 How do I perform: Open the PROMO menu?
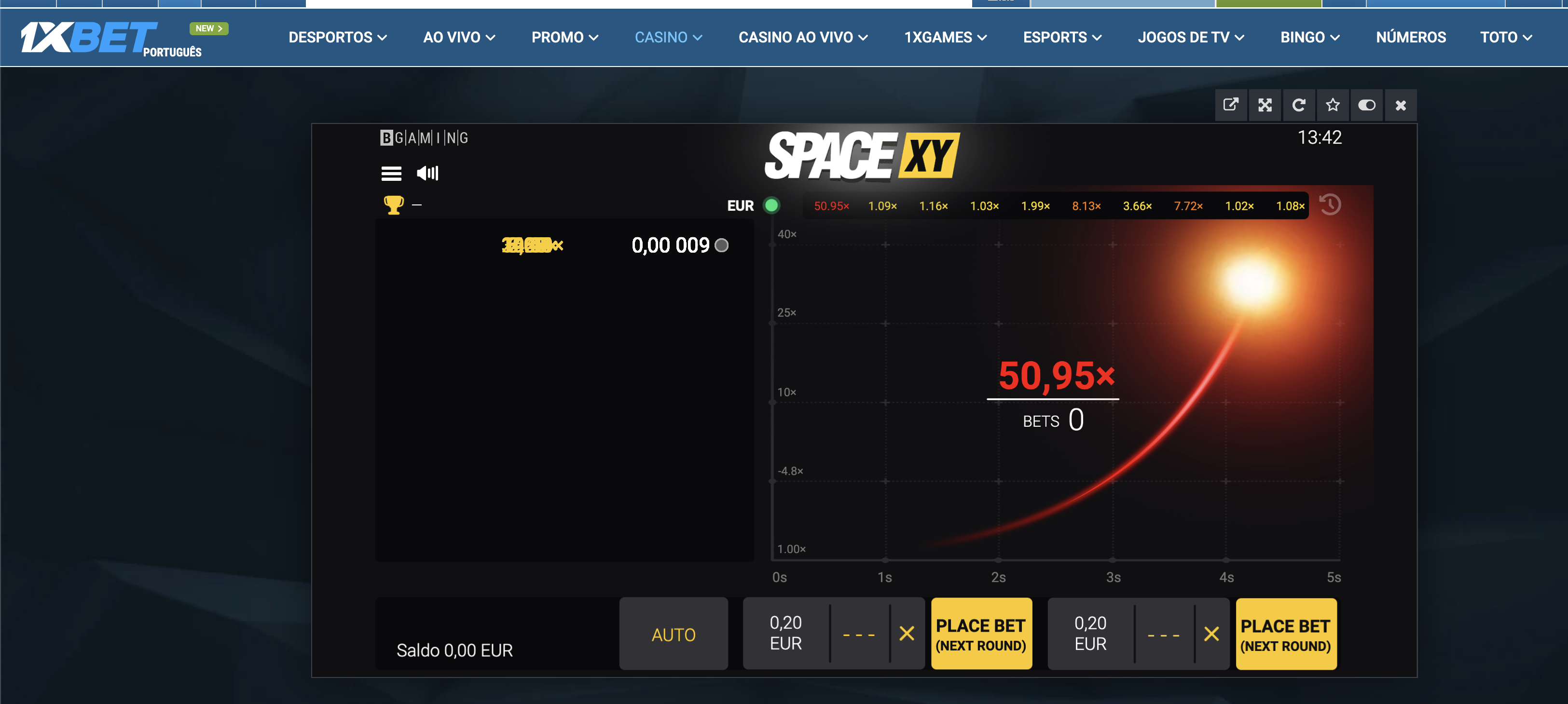click(564, 38)
